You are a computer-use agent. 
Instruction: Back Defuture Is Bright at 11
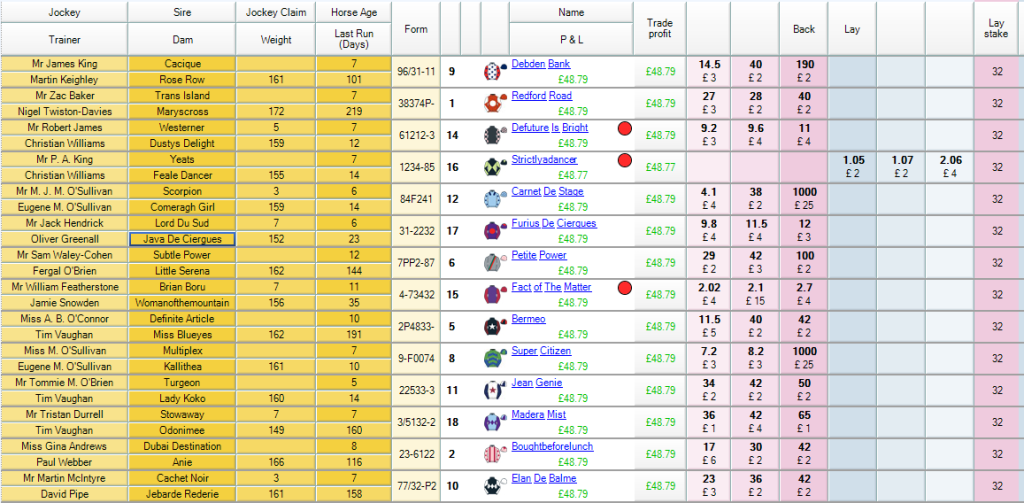(x=803, y=135)
